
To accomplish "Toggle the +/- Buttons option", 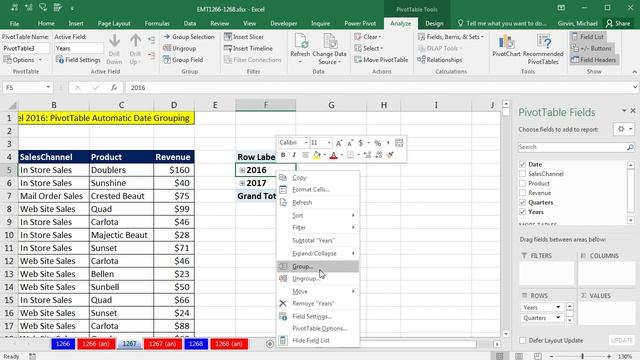I will 591,48.
